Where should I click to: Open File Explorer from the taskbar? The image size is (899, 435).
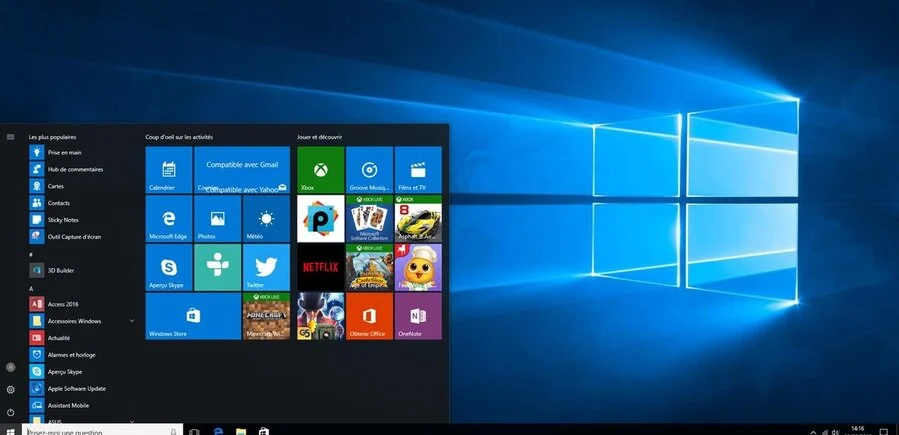pos(241,430)
